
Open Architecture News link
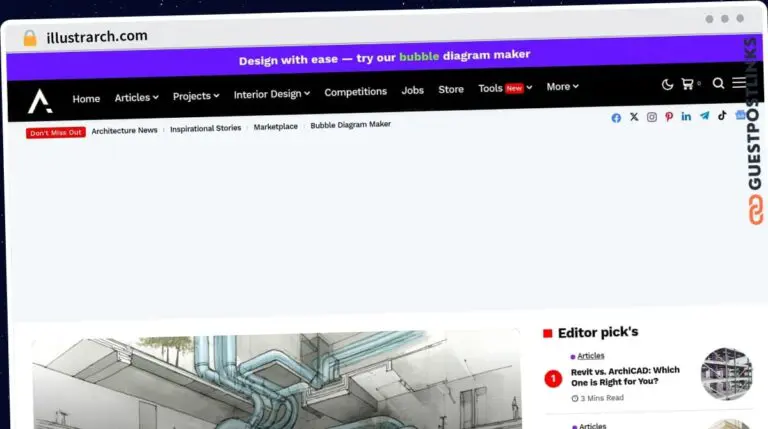(x=124, y=130)
